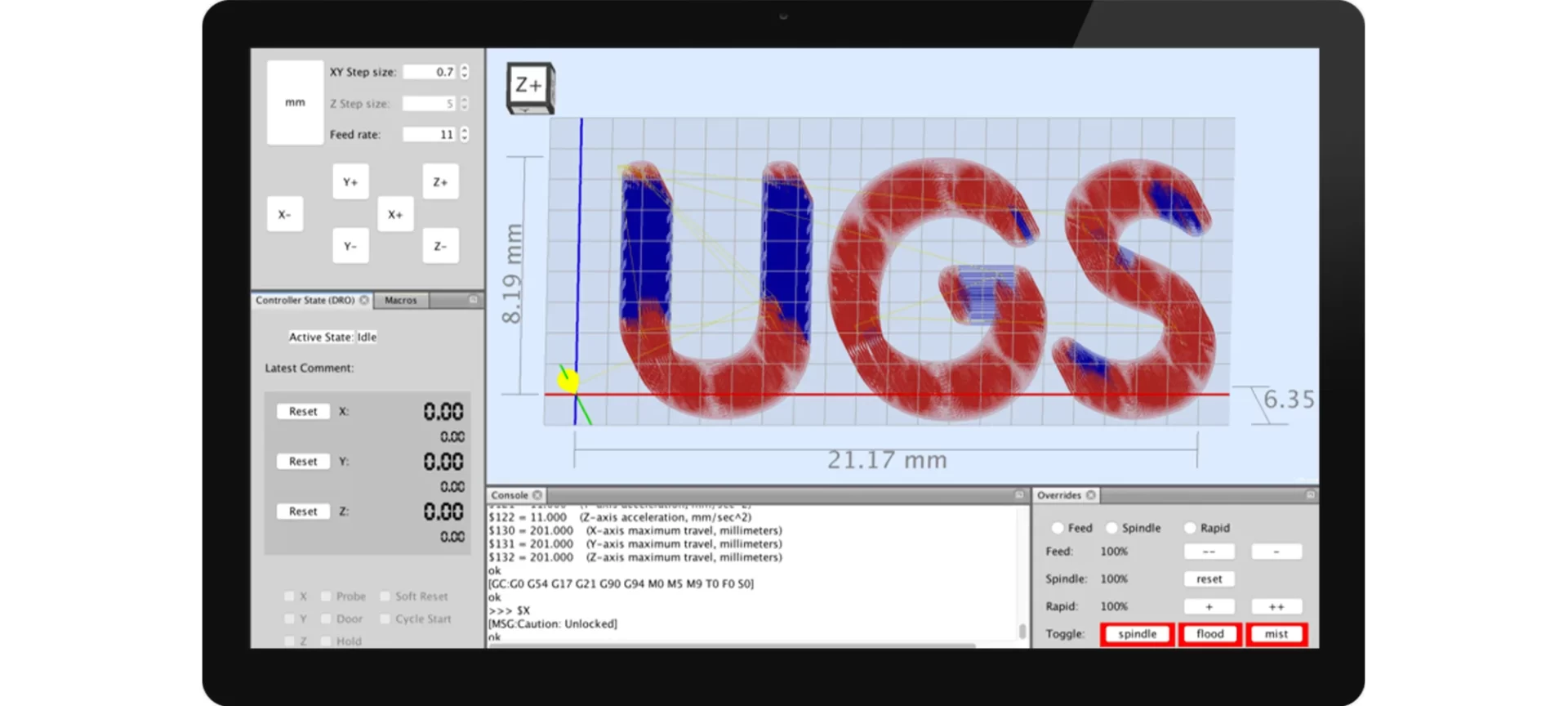
Task: Click the single - override button
Action: click(1276, 552)
